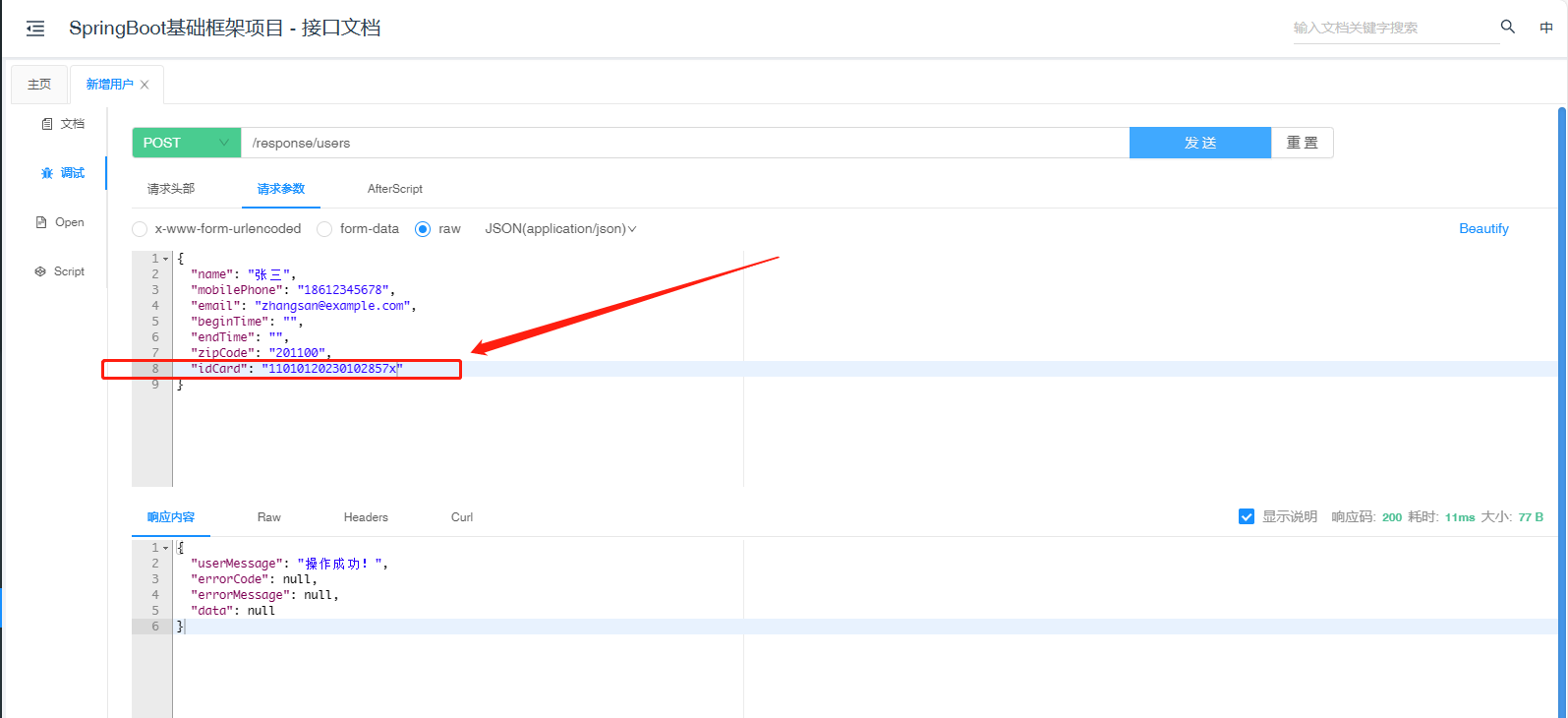Click the Beautify link
Screen dimensions: 1568x718
point(1483,228)
